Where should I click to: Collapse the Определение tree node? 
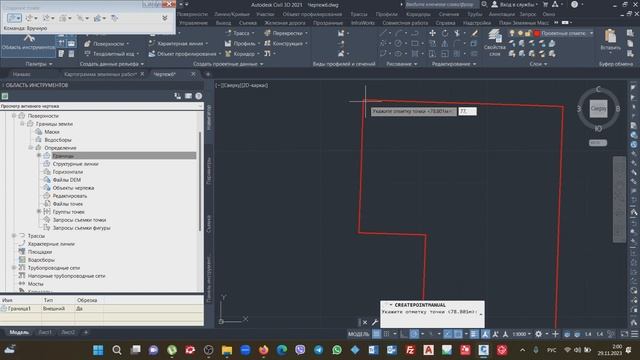31,148
